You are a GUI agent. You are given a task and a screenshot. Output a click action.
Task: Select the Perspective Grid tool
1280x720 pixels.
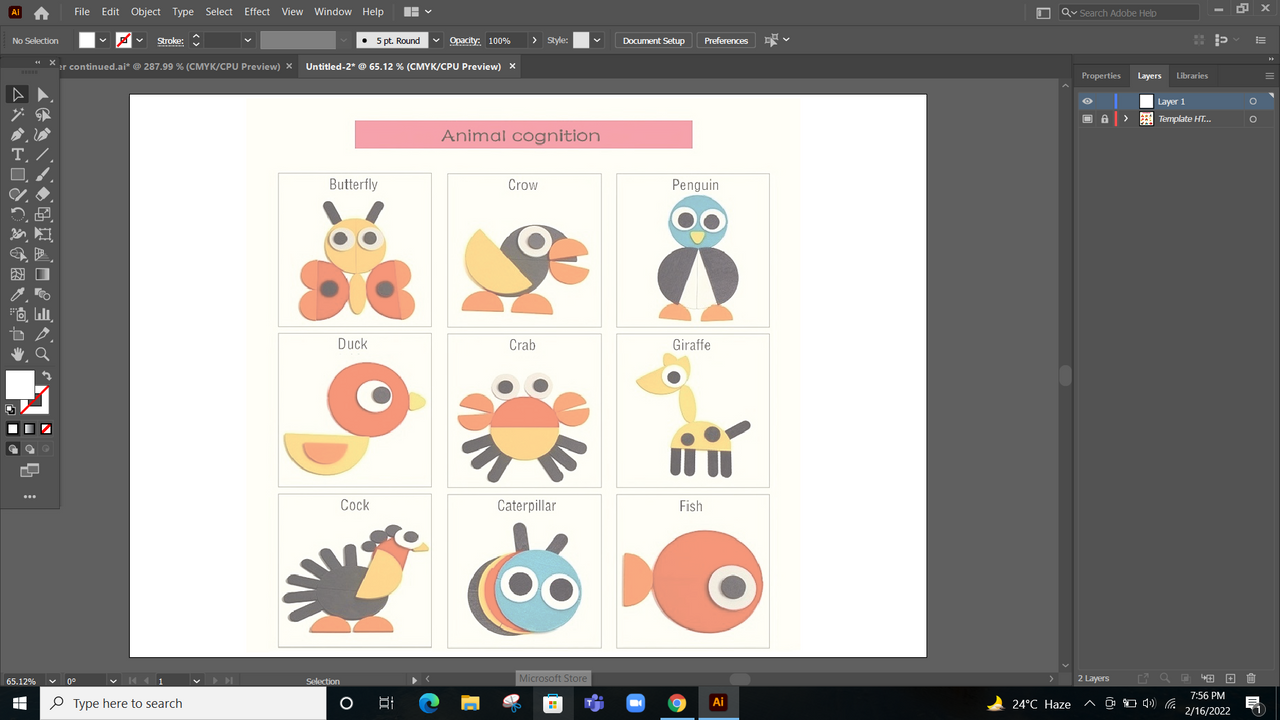(43, 254)
